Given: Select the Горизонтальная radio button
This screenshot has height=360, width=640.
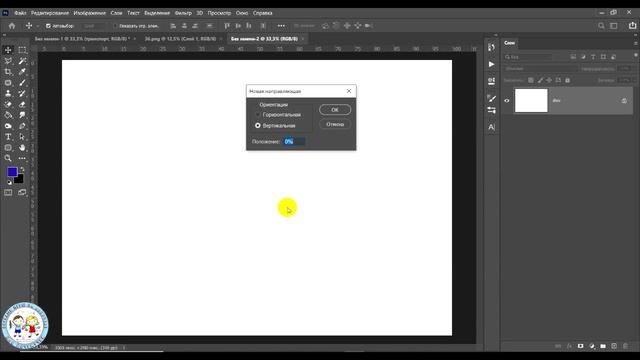Looking at the screenshot, I should (x=258, y=115).
